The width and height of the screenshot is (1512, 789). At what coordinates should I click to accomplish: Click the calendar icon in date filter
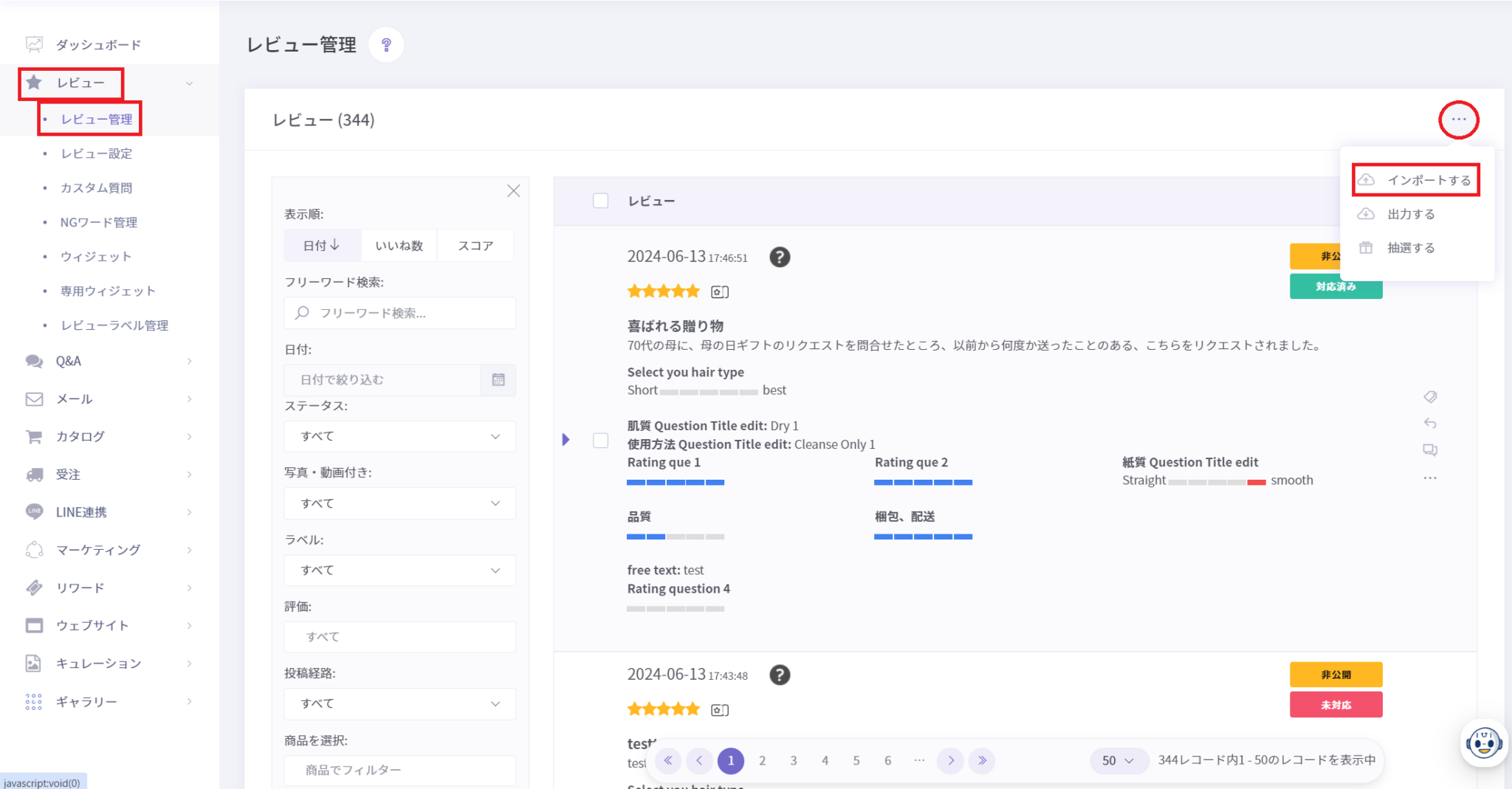pyautogui.click(x=498, y=380)
